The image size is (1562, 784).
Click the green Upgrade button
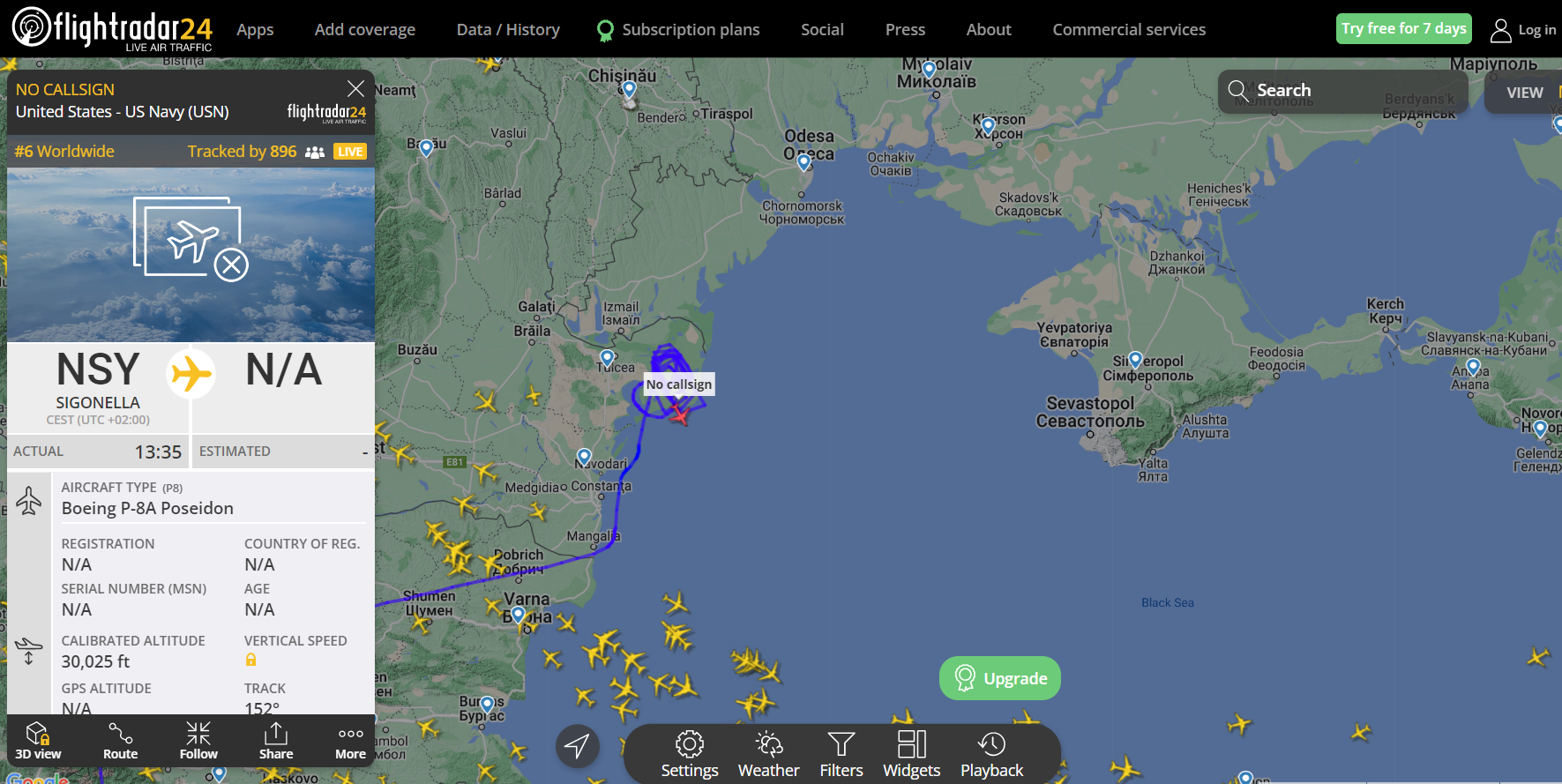[x=1000, y=678]
